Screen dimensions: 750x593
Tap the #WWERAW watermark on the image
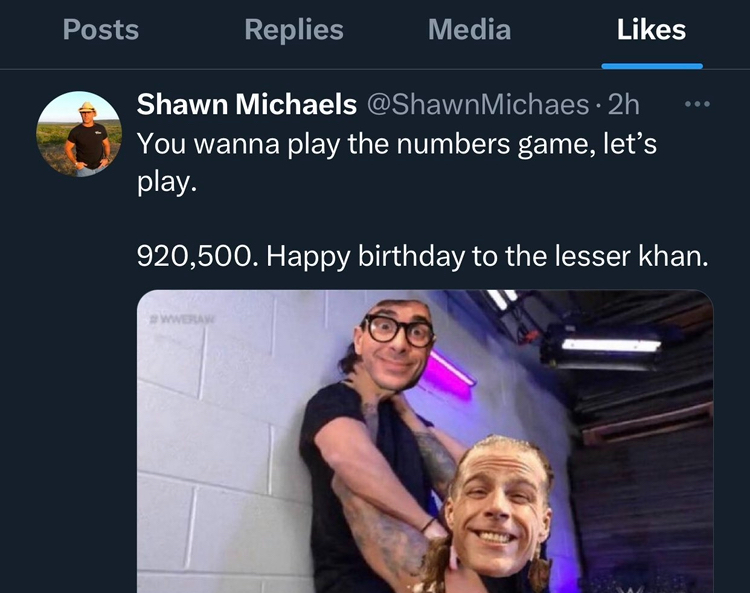pos(182,319)
